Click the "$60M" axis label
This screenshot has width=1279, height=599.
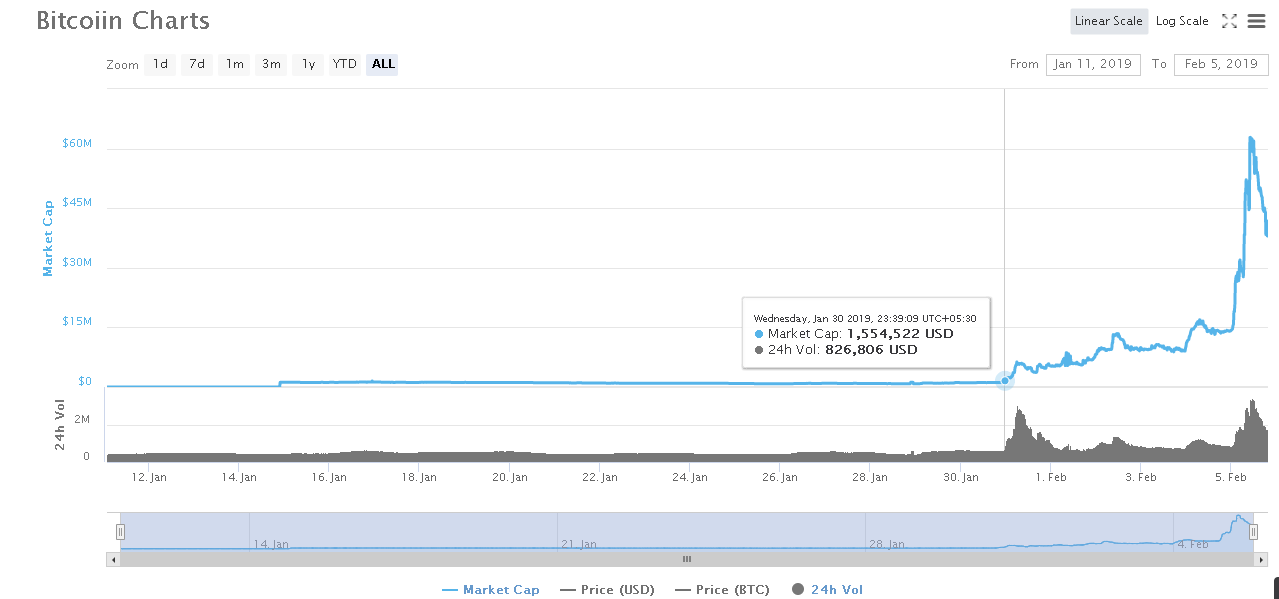click(x=77, y=144)
